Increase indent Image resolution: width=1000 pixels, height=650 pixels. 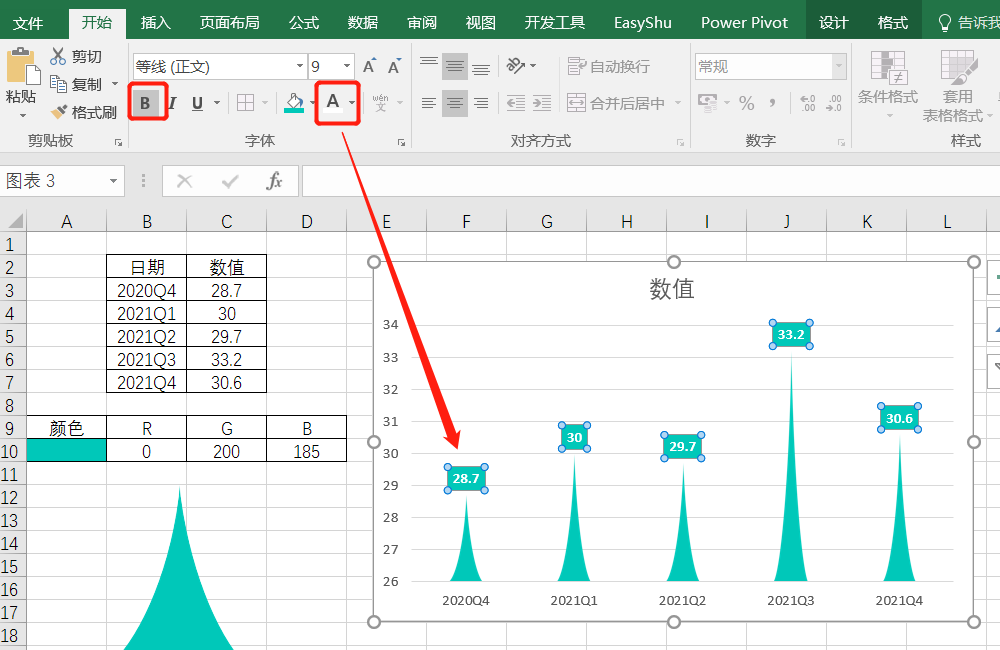(541, 103)
